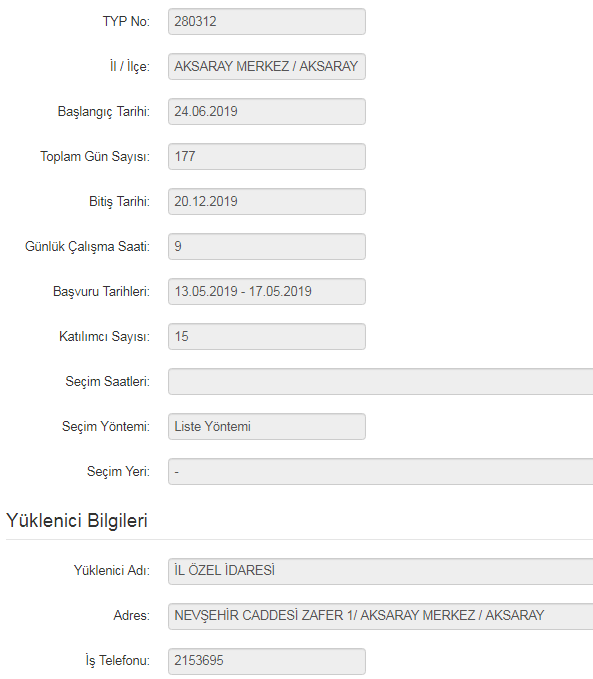Focus the Katılımcı Sayısı field showing 15
593x679 pixels.
tap(267, 337)
